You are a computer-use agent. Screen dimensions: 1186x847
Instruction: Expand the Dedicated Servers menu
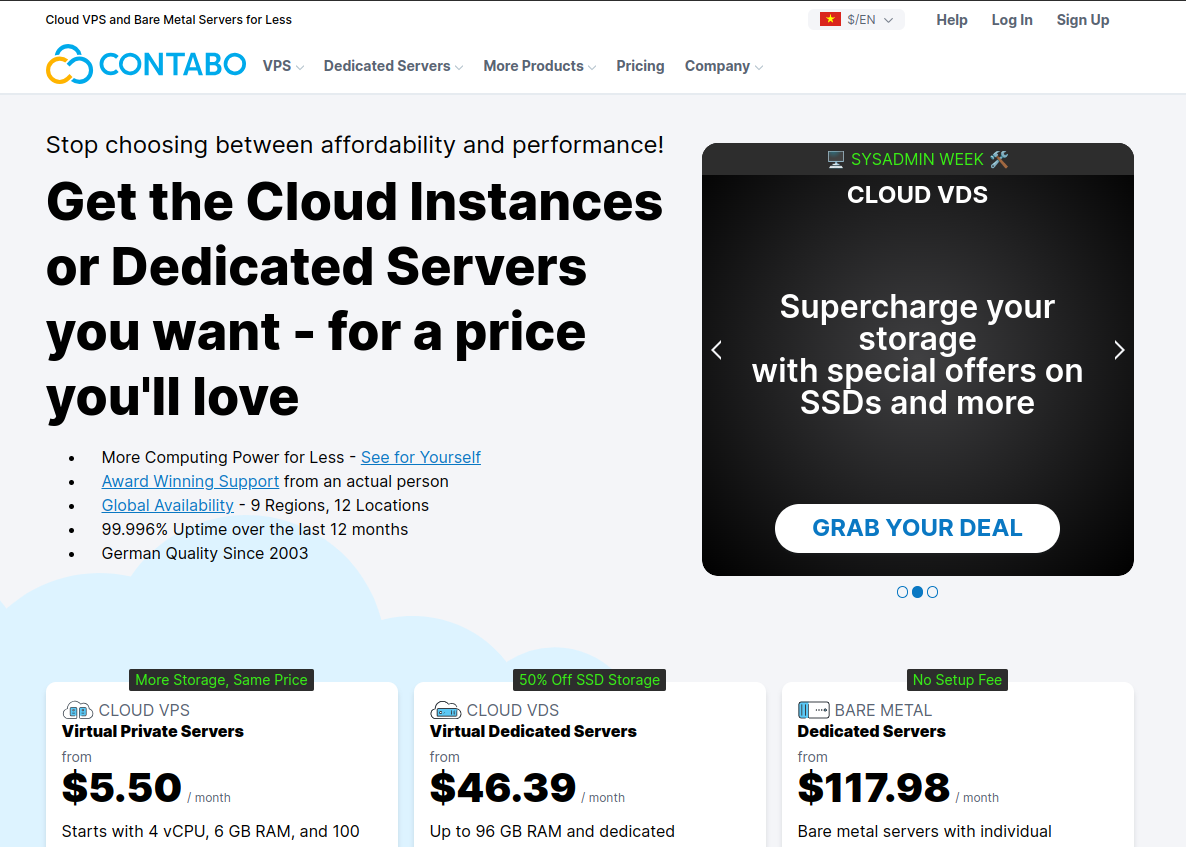393,67
